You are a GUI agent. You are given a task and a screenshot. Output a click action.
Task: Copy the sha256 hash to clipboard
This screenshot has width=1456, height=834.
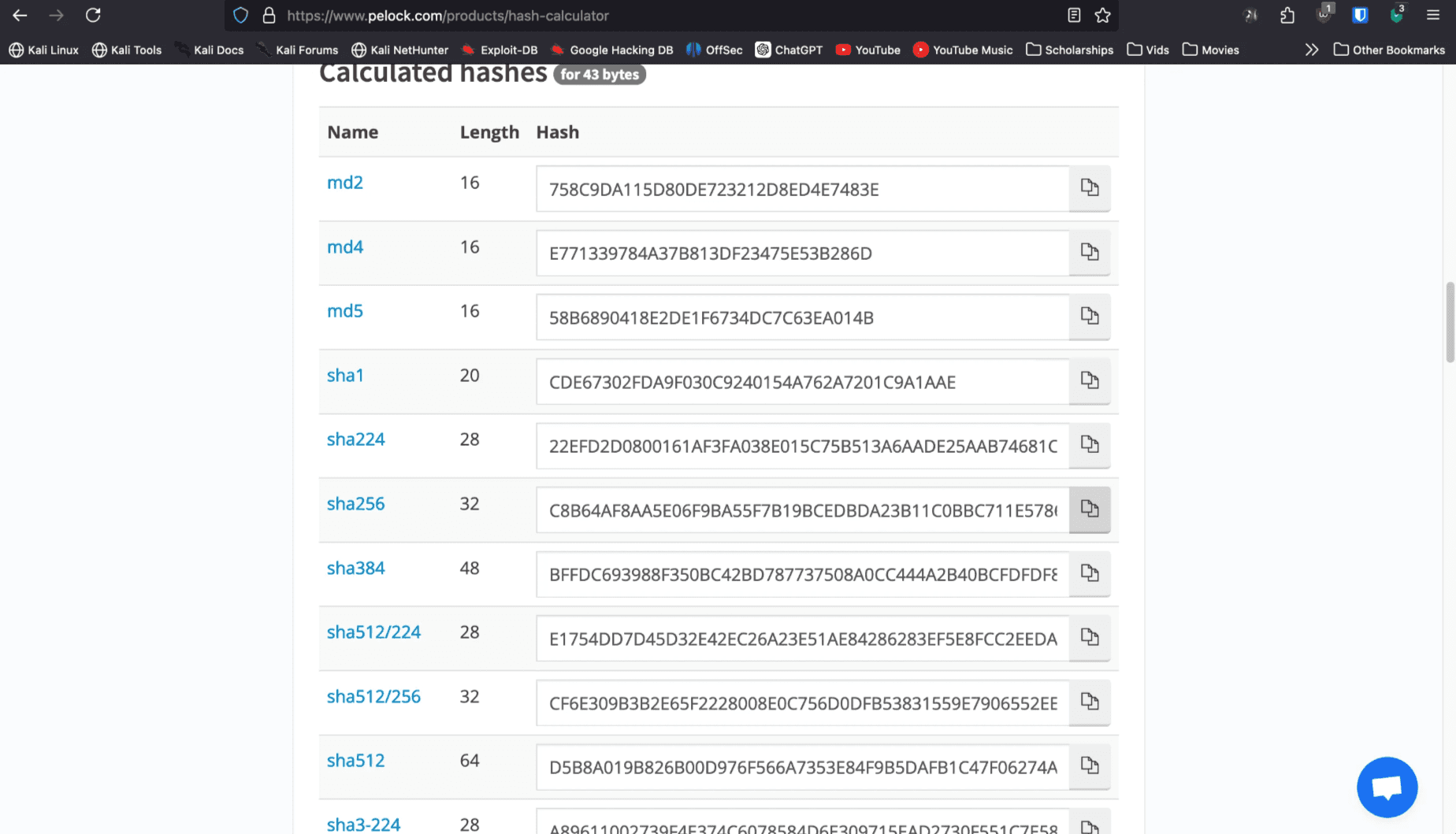[1090, 510]
